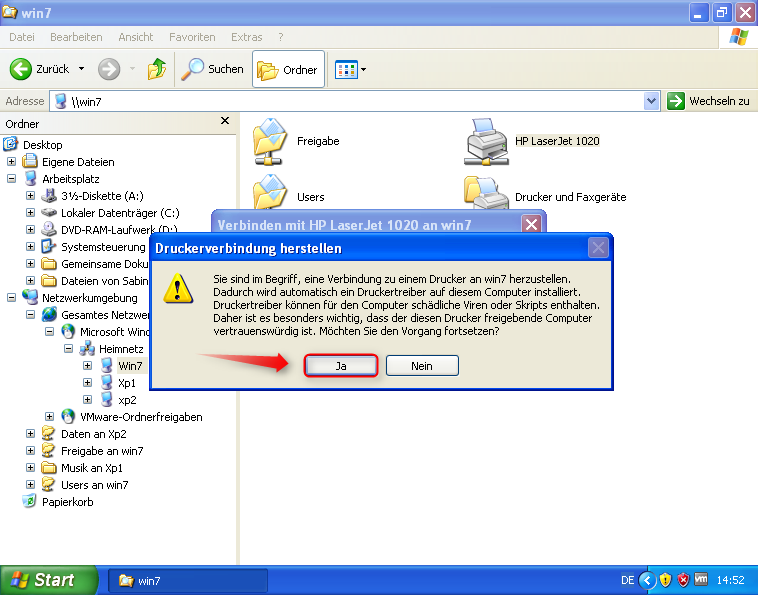The image size is (758, 595).
Task: Select the Lokaler Datenträger drive icon
Action: click(49, 212)
